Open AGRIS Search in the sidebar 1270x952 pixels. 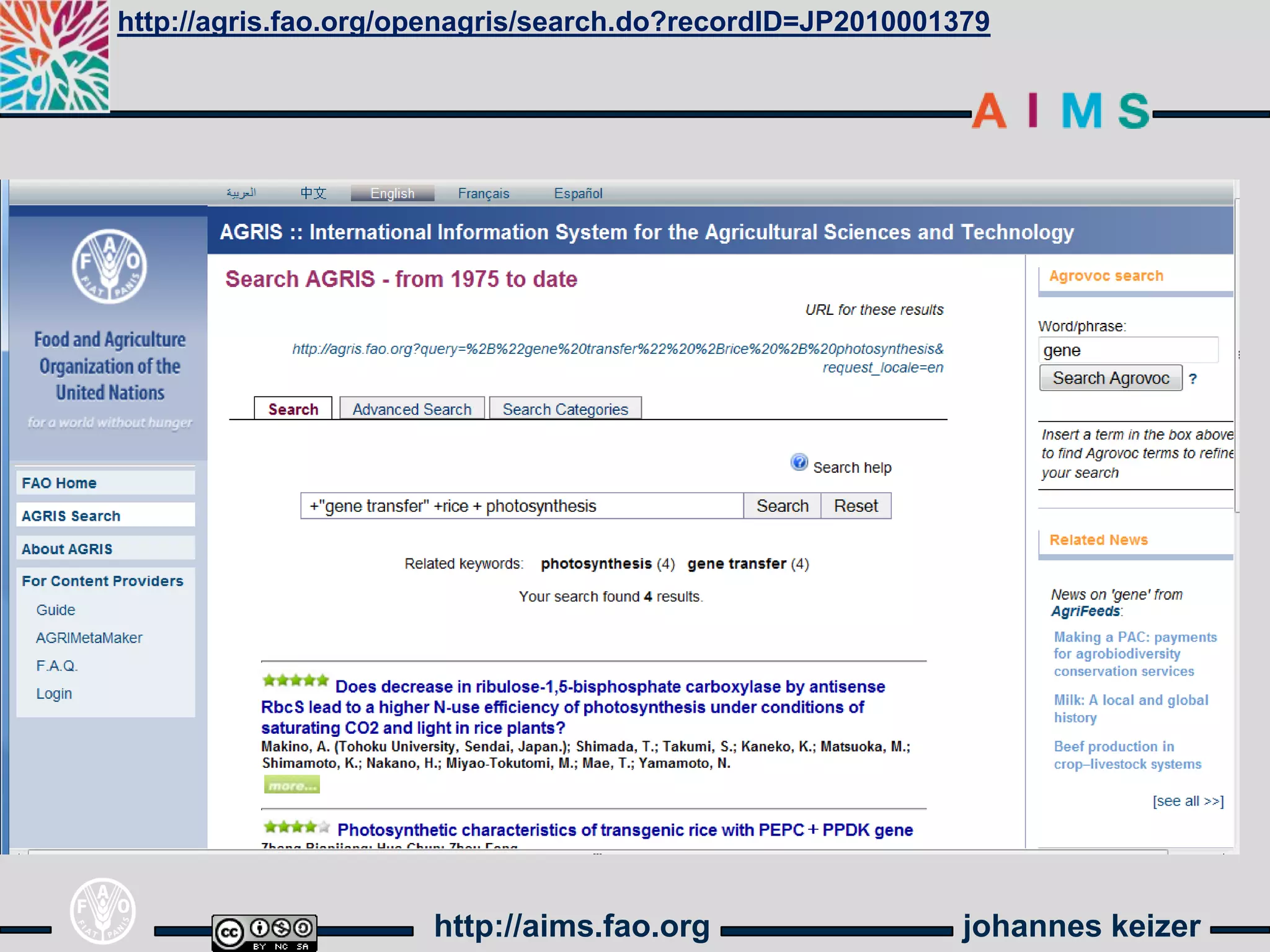pos(105,516)
